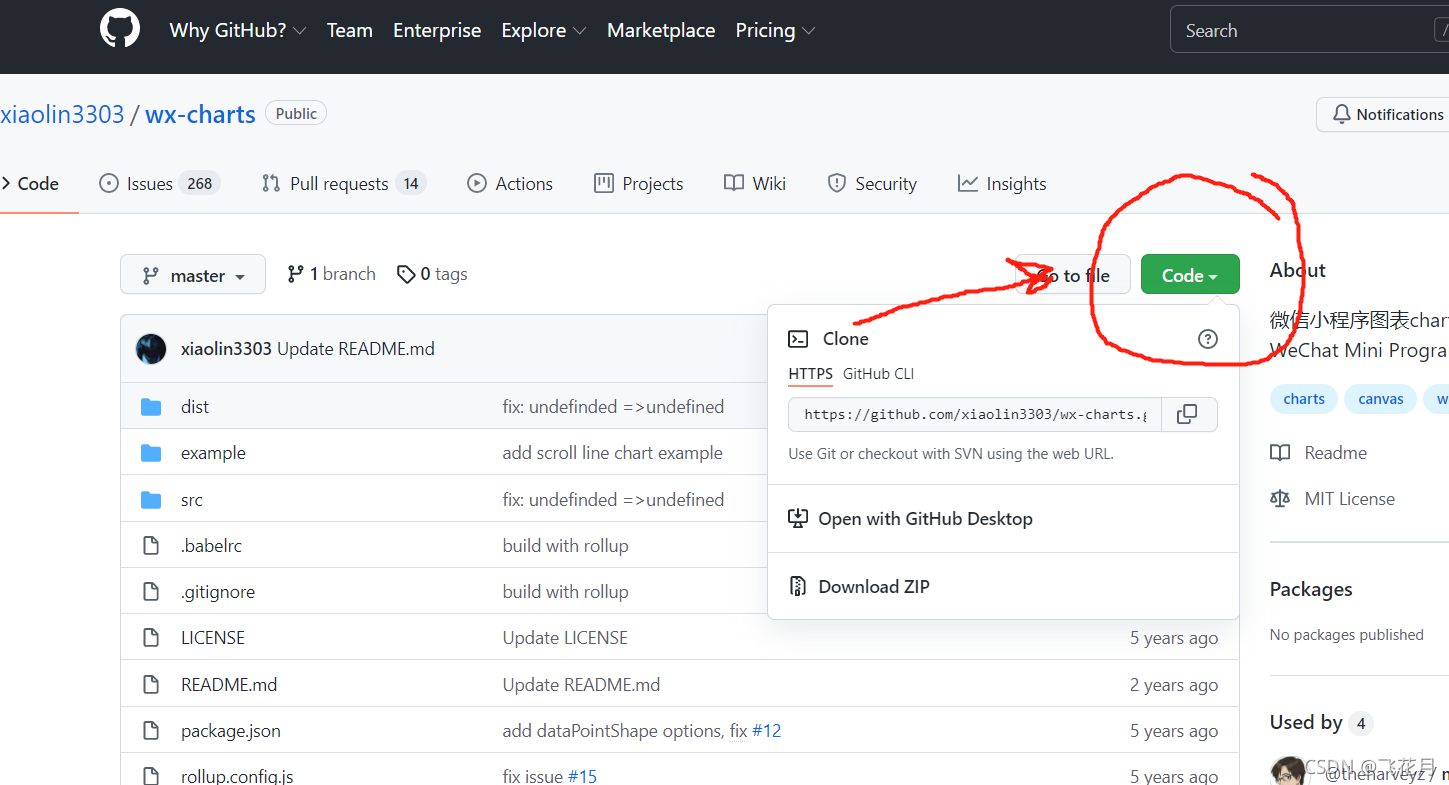Screen dimensions: 1449x785
Task: Click issue #15 link in rollup.config.js commit
Action: click(x=582, y=777)
